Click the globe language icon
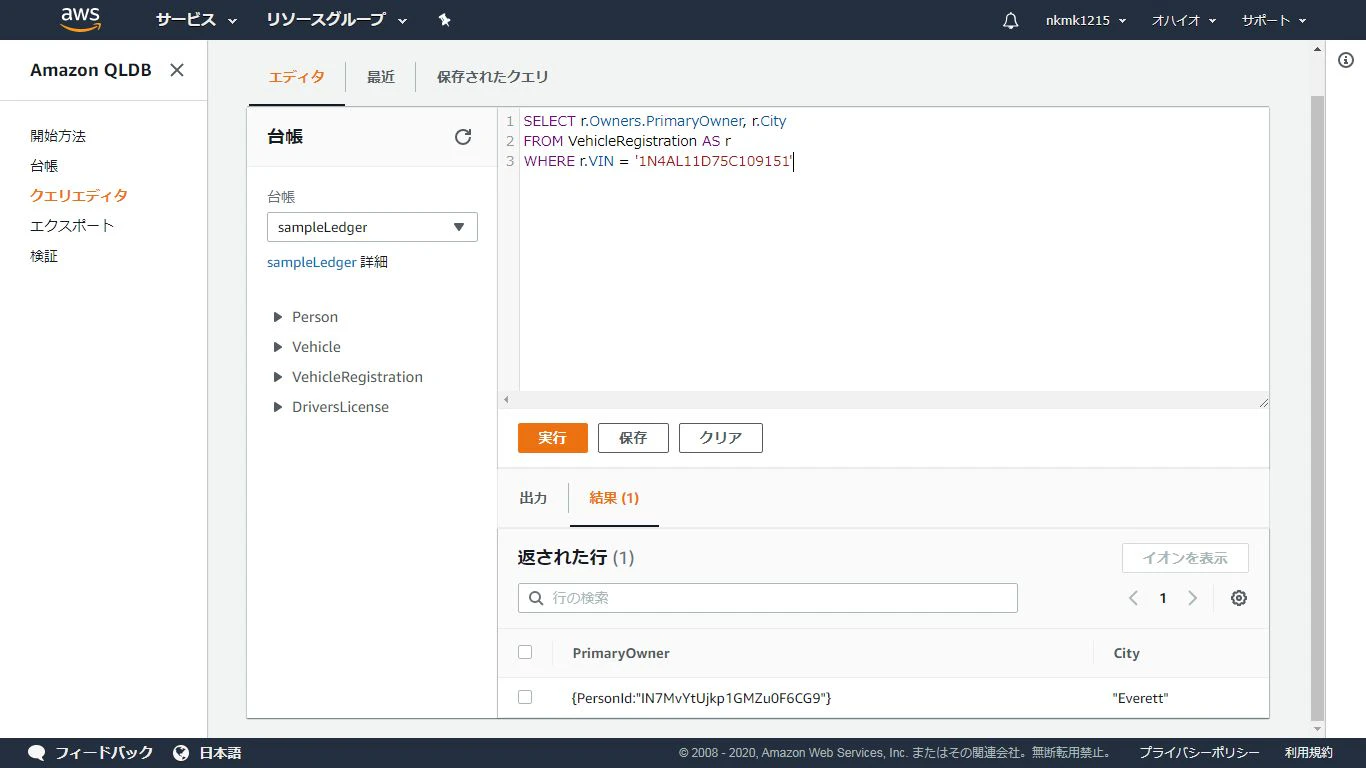 pos(181,753)
